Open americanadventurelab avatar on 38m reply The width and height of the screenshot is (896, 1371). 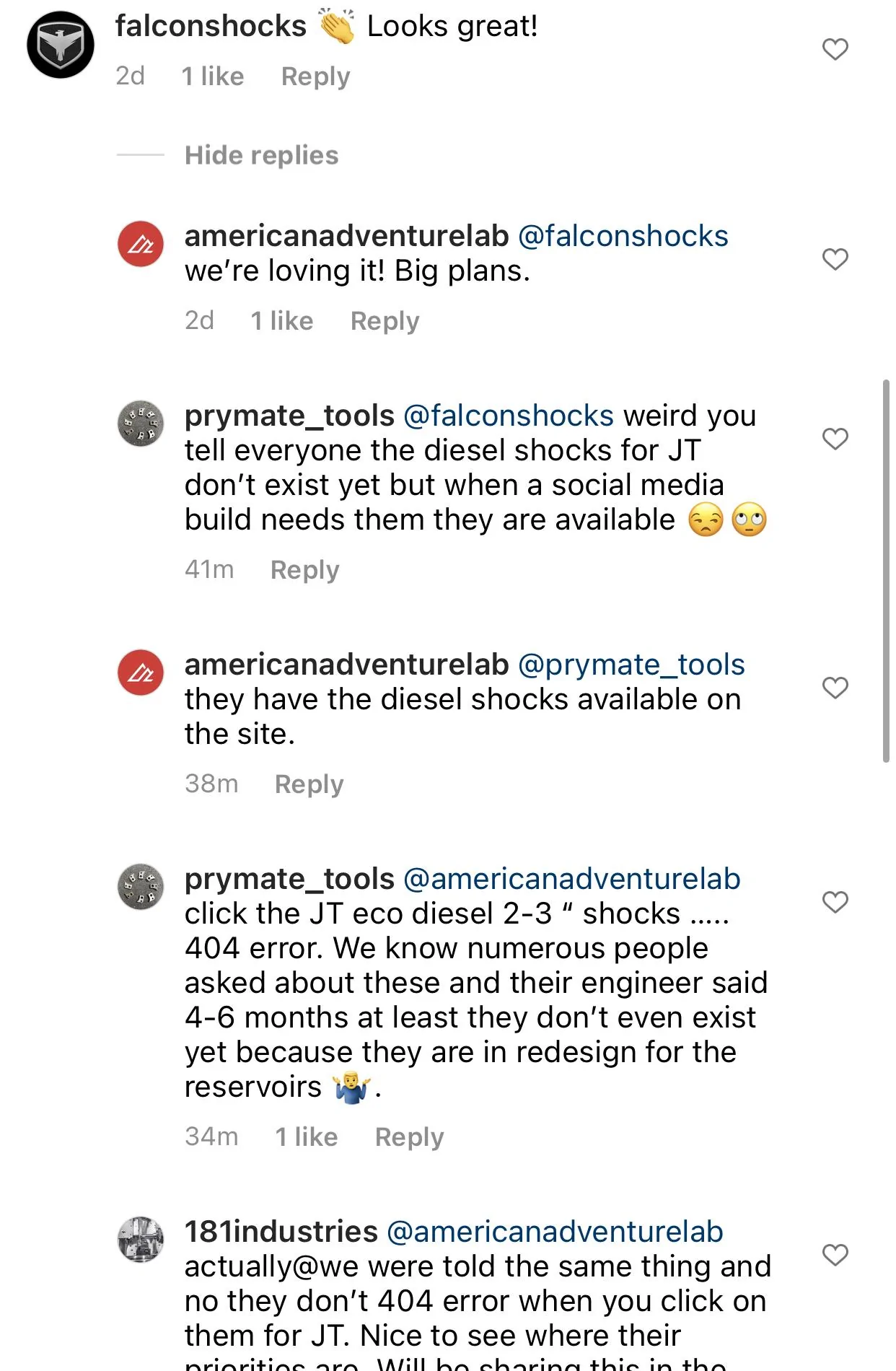pos(141,673)
